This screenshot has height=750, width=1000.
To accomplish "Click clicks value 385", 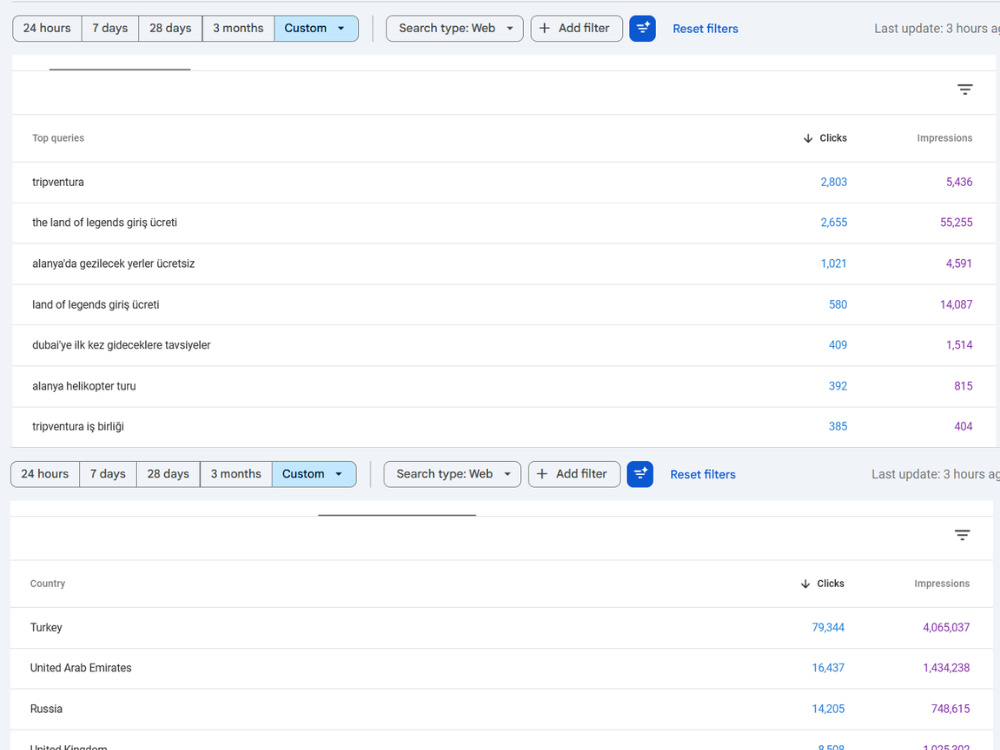I will click(838, 427).
